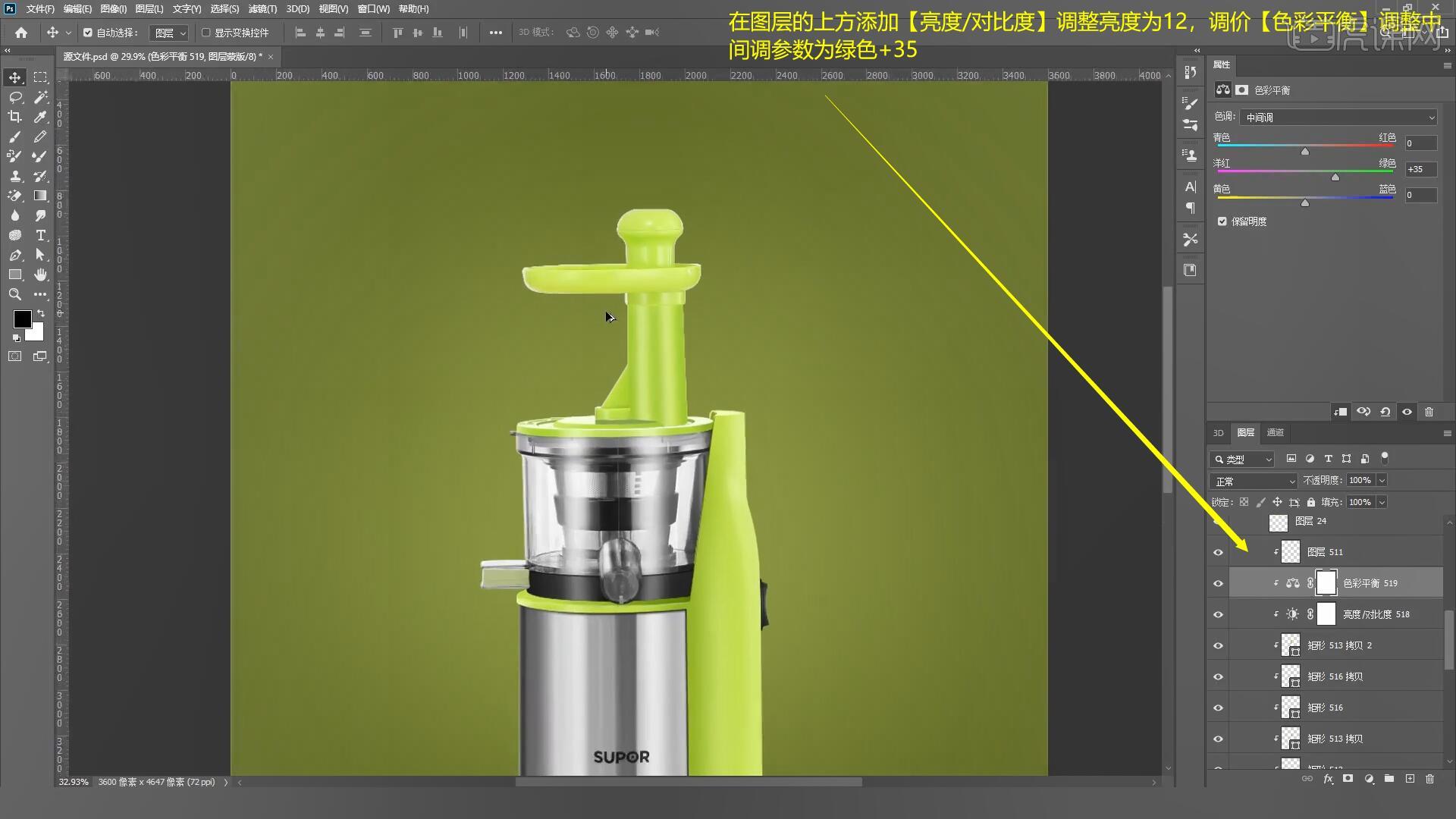Image resolution: width=1456 pixels, height=819 pixels.
Task: Switch to the 通道 channels tab
Action: coord(1275,432)
